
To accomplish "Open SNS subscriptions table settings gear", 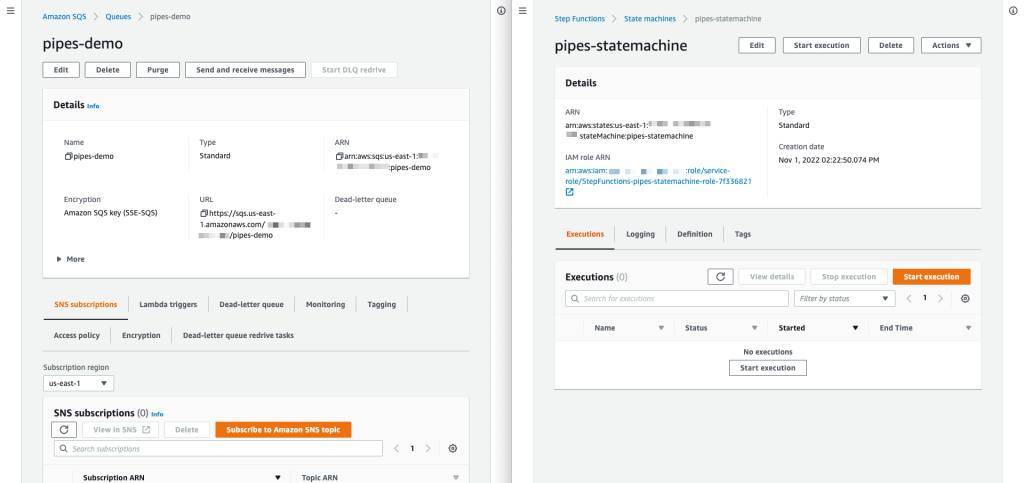I will pyautogui.click(x=453, y=448).
